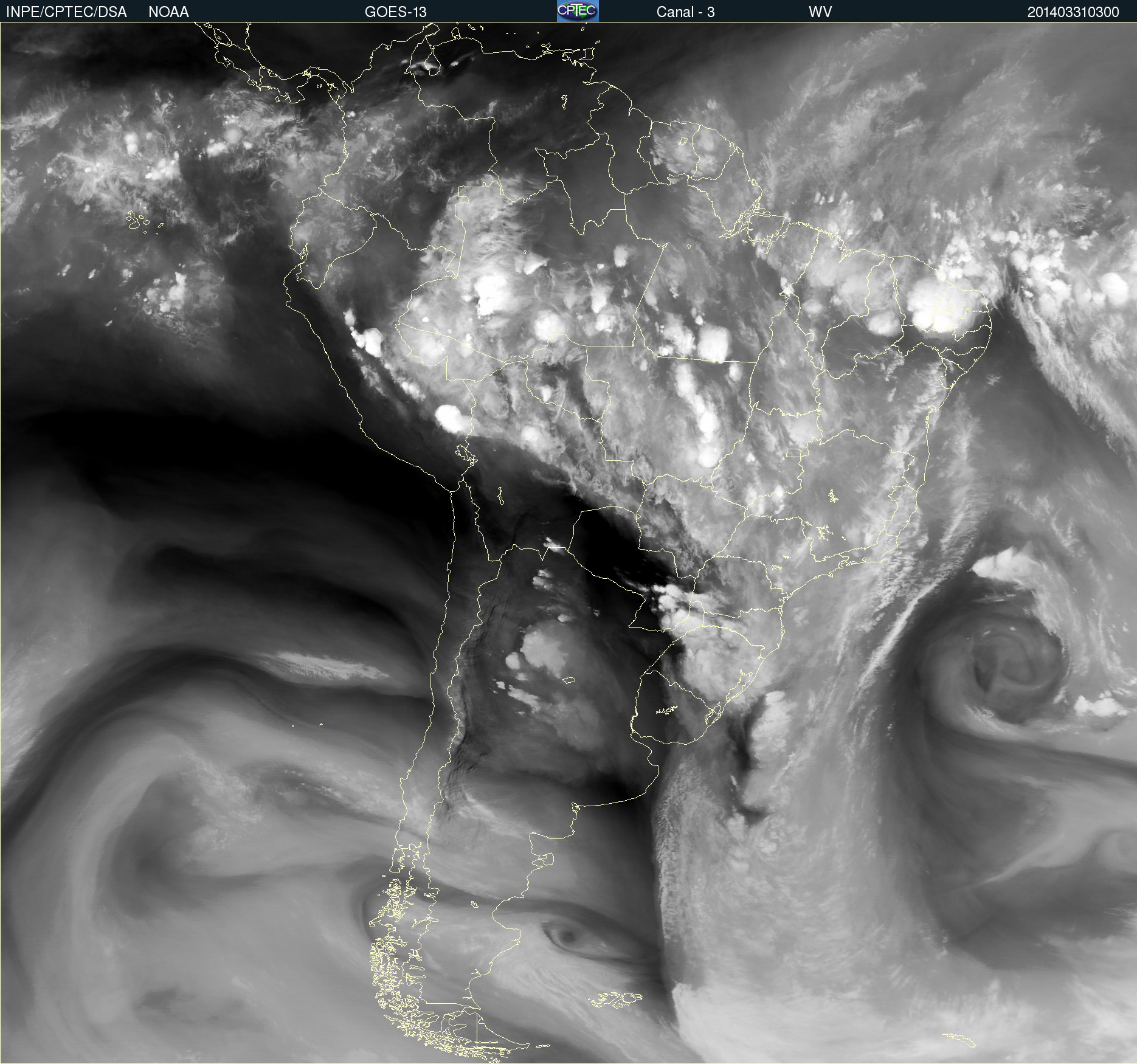
Task: Click the INPE/CPTEC/DSA header text
Action: pos(66,12)
